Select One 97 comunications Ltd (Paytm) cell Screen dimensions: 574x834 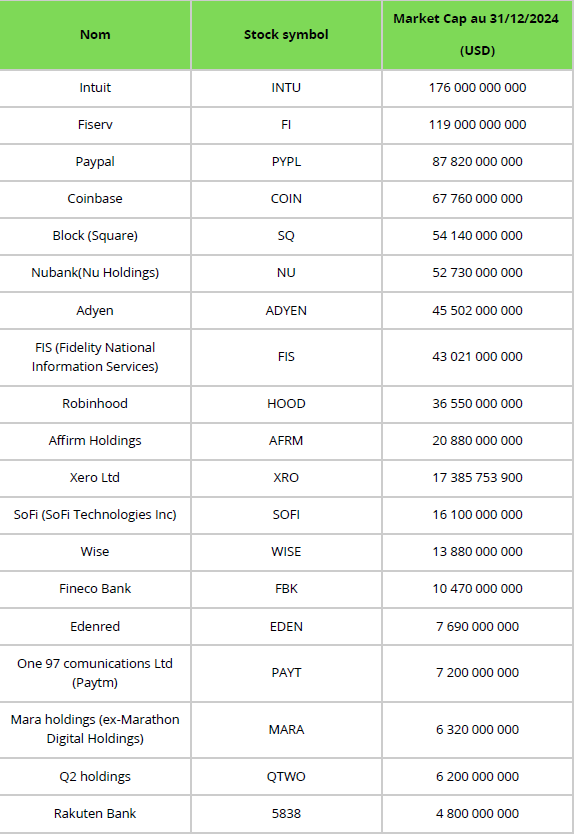tap(95, 673)
